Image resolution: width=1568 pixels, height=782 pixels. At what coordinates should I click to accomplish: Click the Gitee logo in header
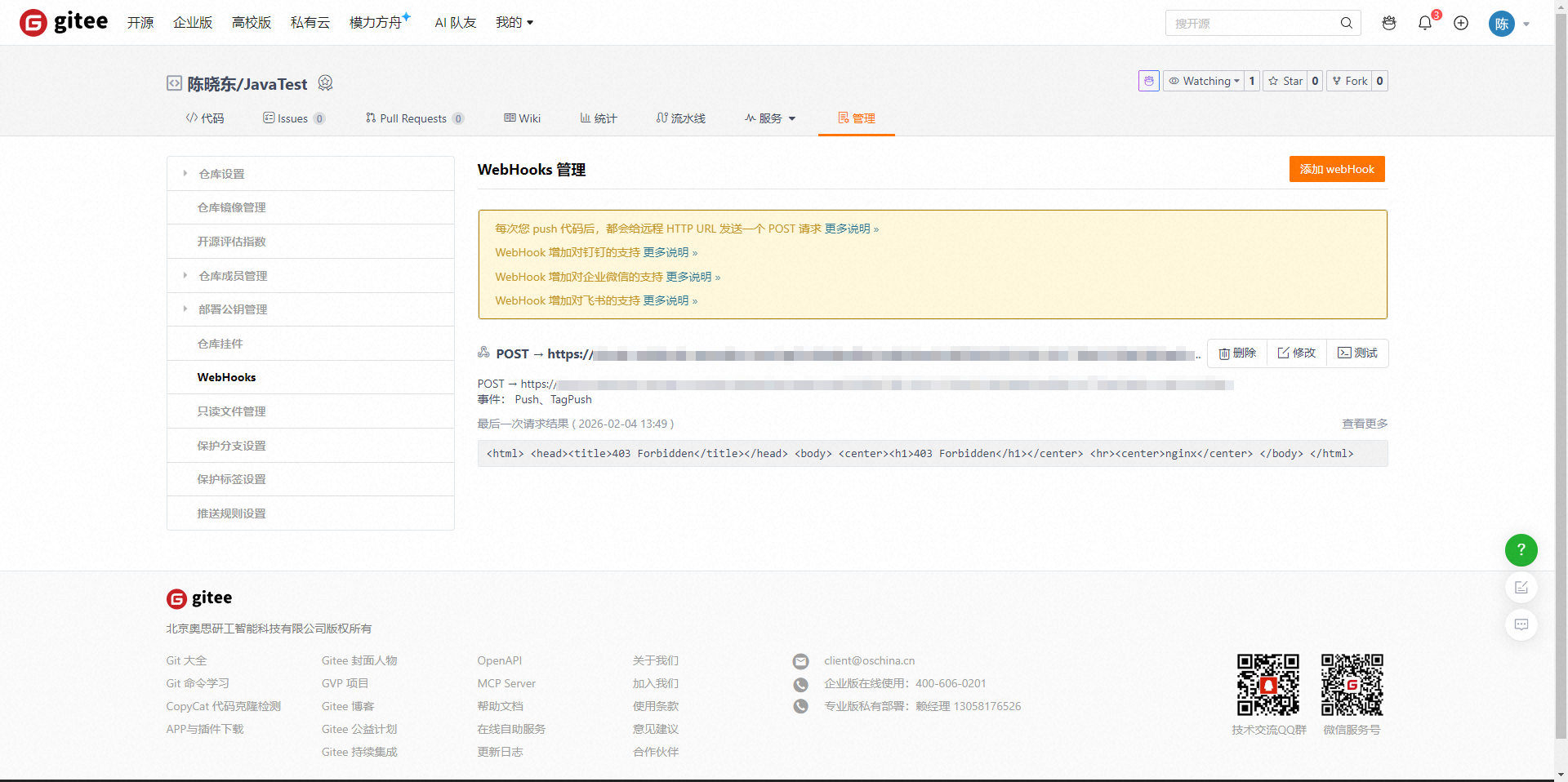coord(64,23)
